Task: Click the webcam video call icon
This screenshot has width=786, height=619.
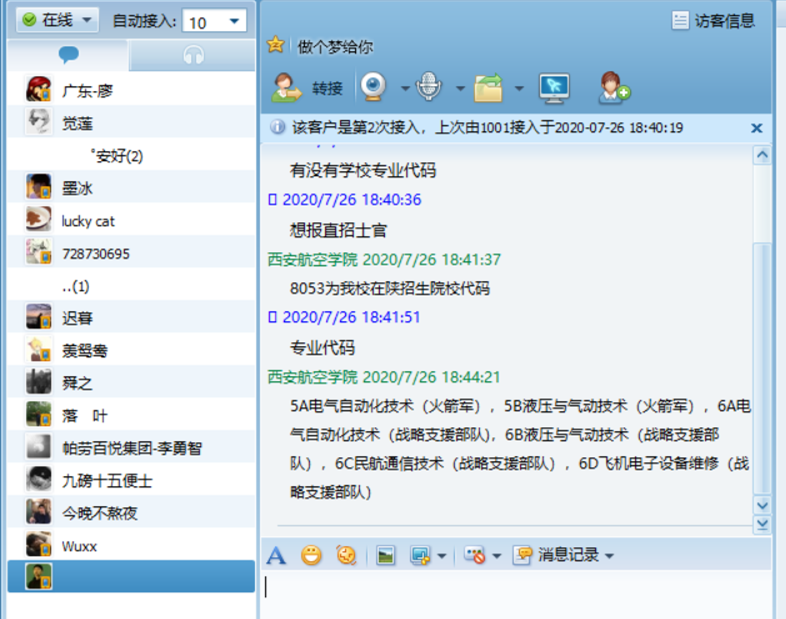Action: click(373, 88)
